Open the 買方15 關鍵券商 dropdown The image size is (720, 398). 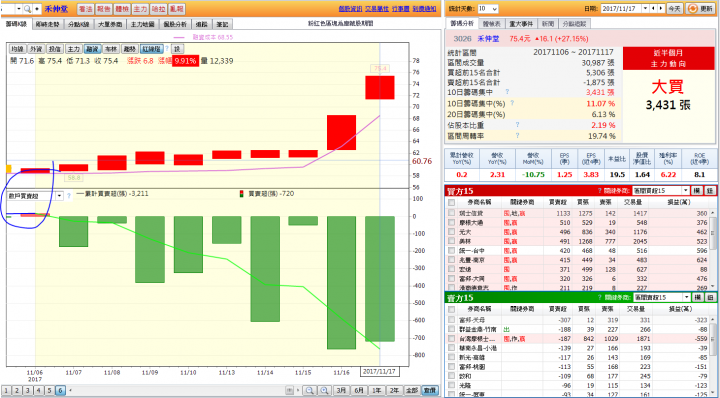pos(661,190)
